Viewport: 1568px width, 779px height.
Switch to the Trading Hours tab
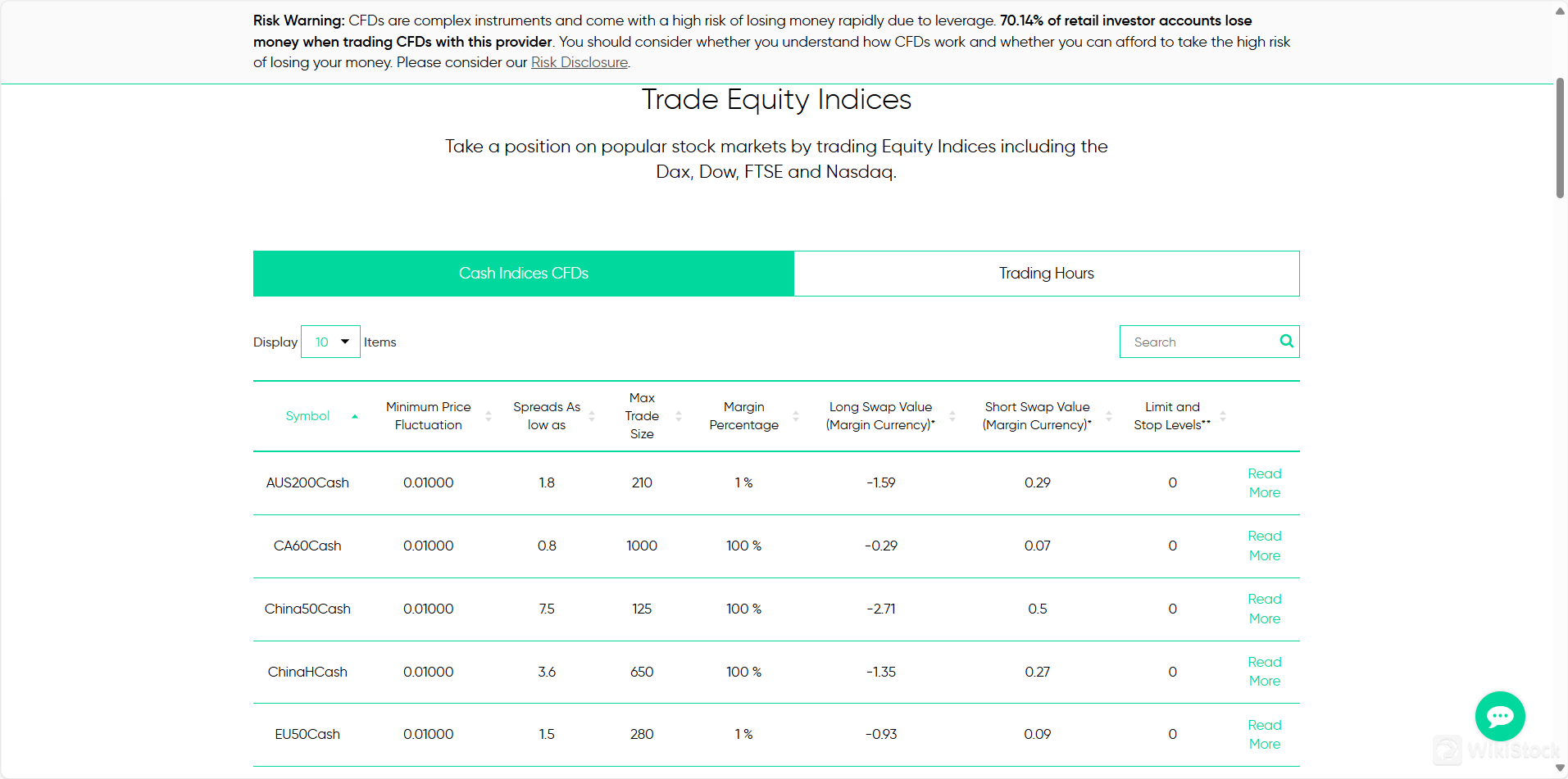coord(1046,274)
